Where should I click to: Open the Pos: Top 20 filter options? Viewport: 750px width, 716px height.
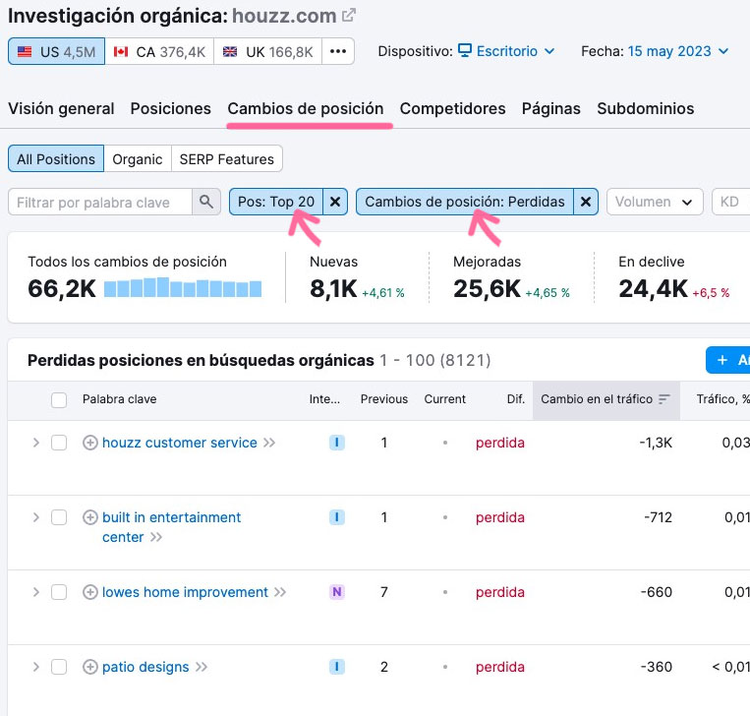pyautogui.click(x=276, y=202)
